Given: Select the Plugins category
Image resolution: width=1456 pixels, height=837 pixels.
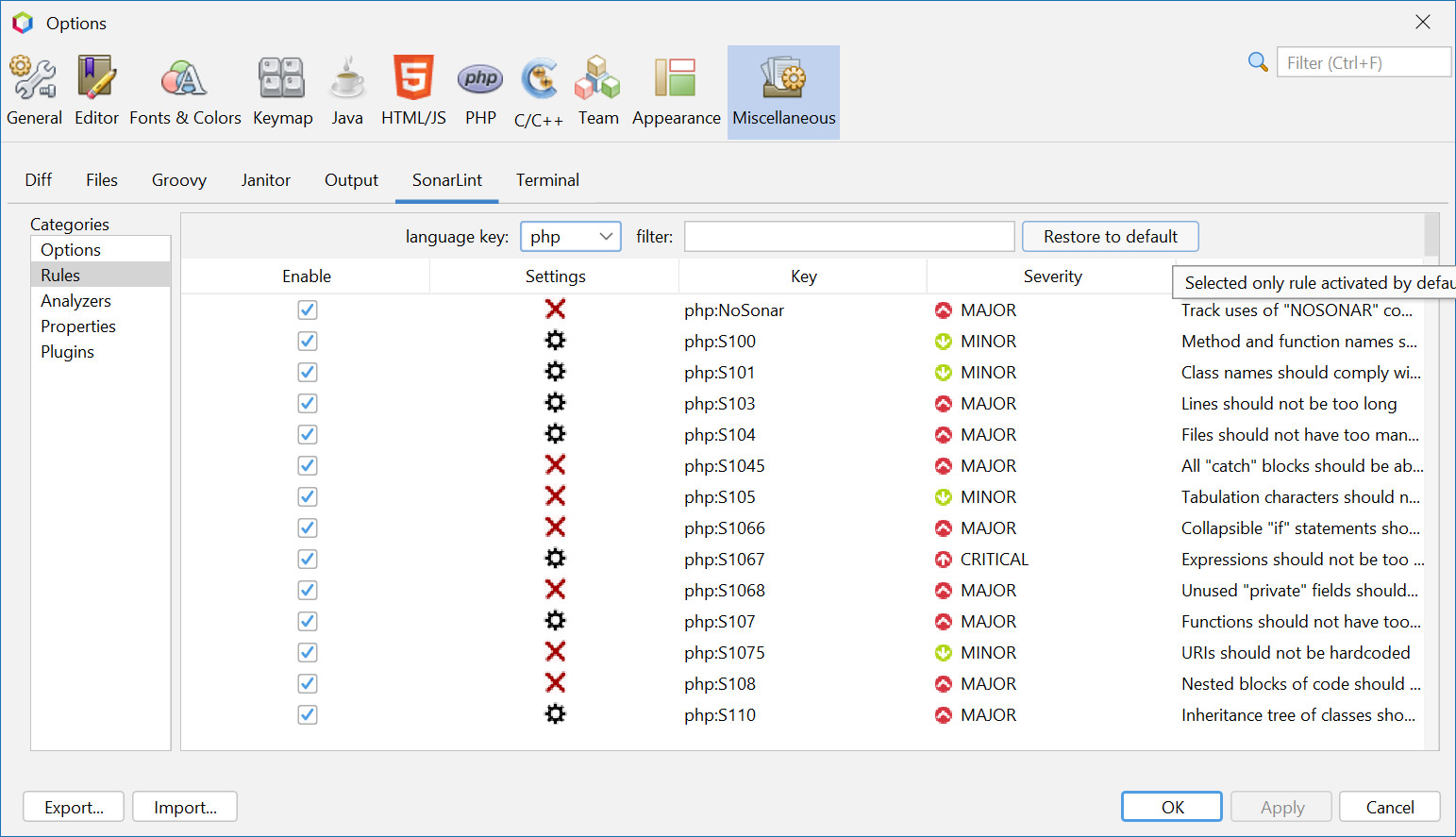Looking at the screenshot, I should (67, 351).
